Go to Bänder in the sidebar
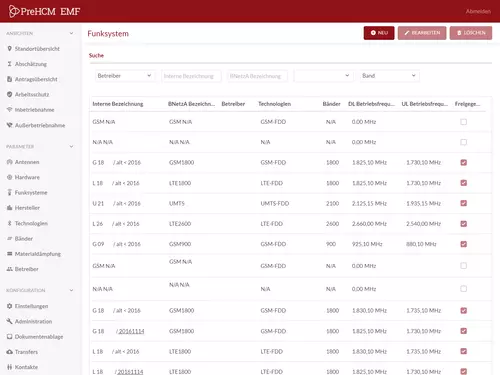The width and height of the screenshot is (500, 375). pyautogui.click(x=24, y=239)
